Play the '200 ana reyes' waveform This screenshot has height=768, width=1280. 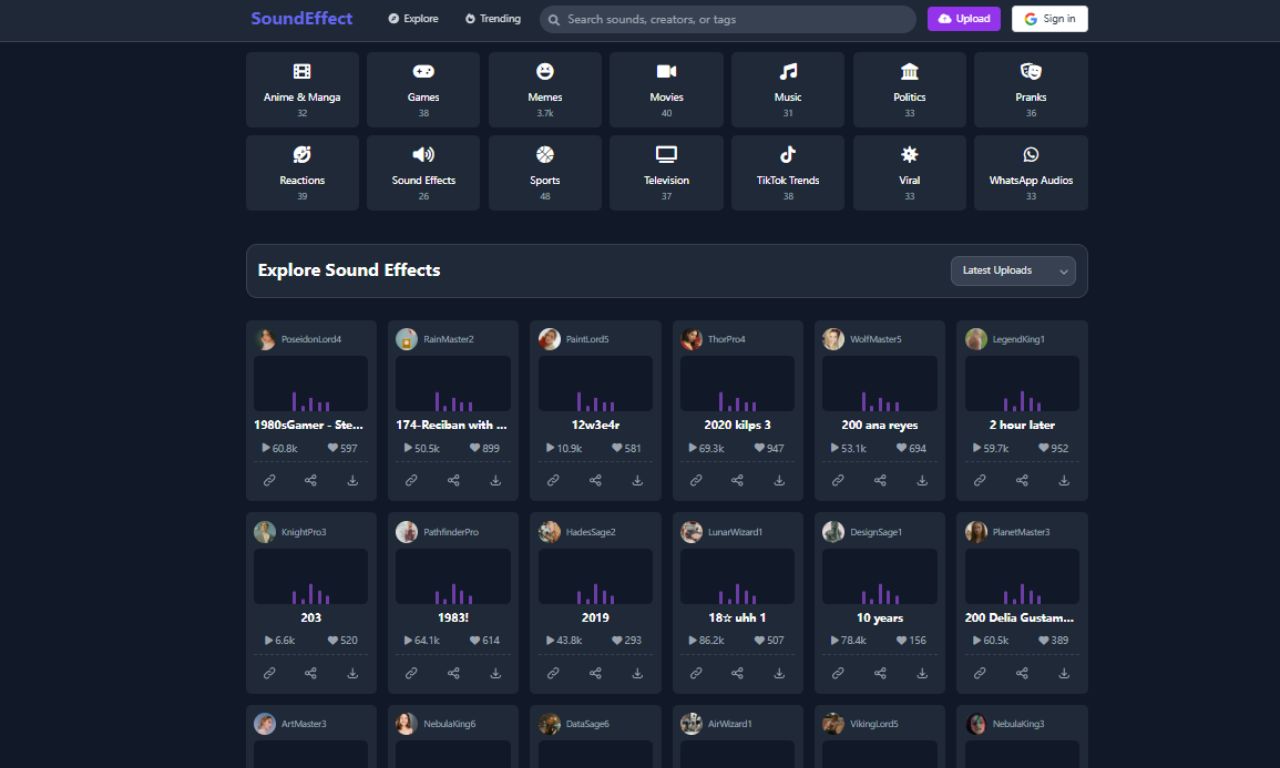[x=879, y=384]
